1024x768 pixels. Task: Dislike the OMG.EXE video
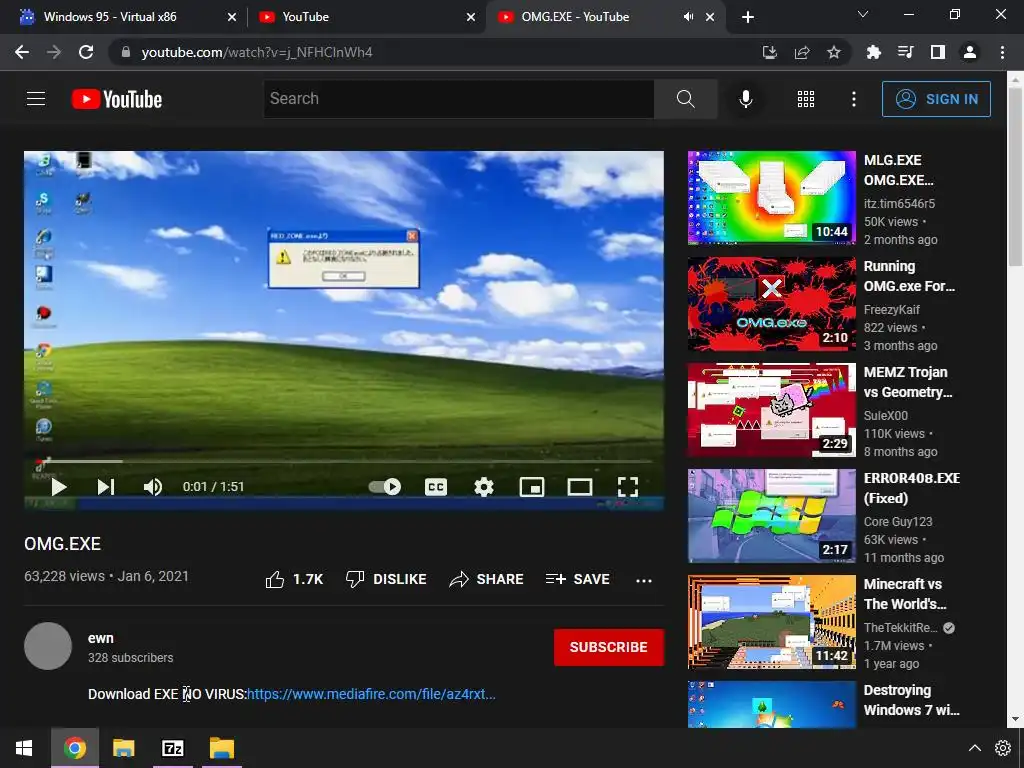[x=386, y=579]
